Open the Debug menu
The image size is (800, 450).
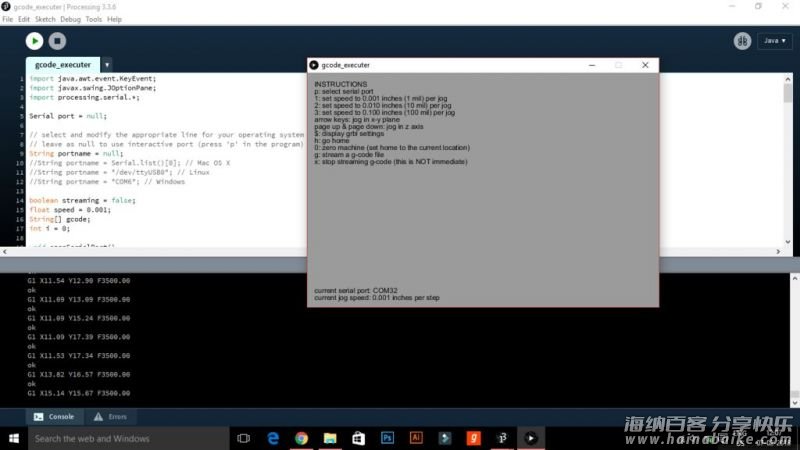[71, 19]
